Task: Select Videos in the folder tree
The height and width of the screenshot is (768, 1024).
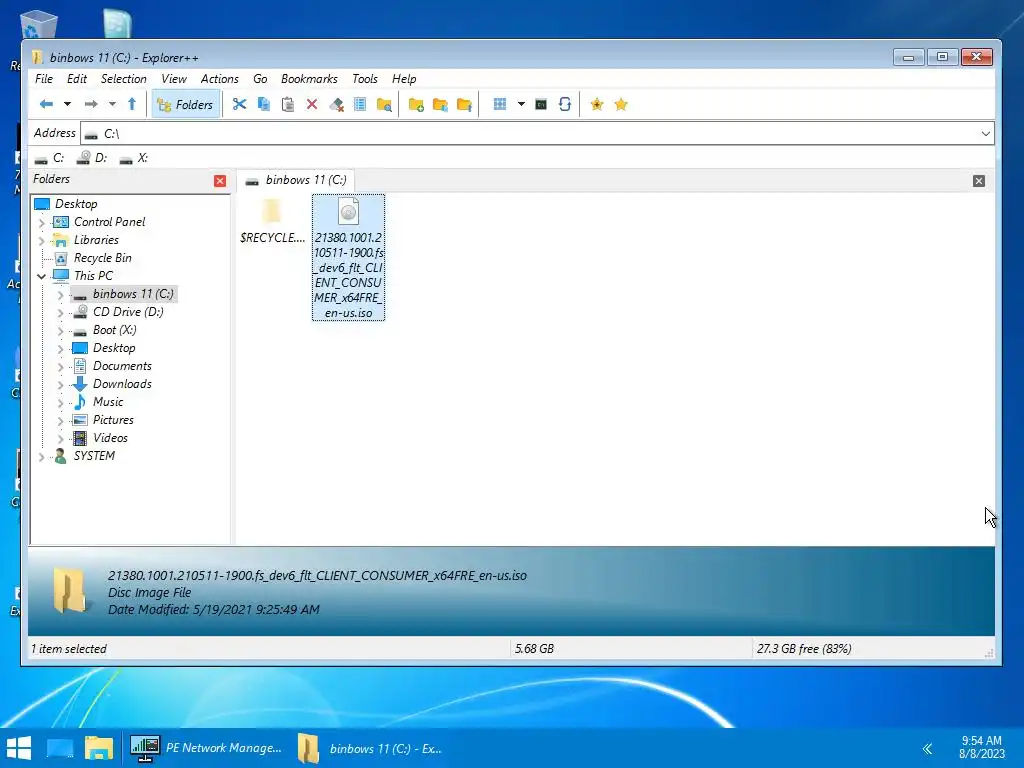Action: (110, 438)
